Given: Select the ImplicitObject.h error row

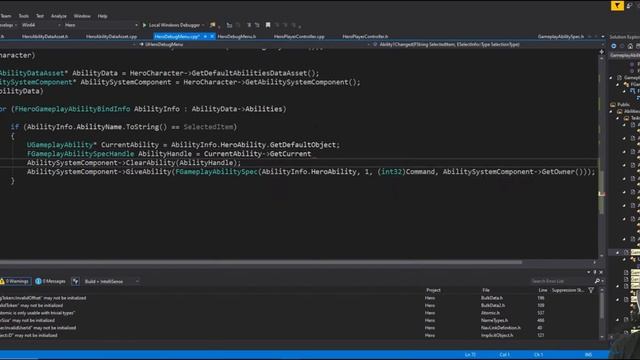Looking at the screenshot, I should [299, 336].
